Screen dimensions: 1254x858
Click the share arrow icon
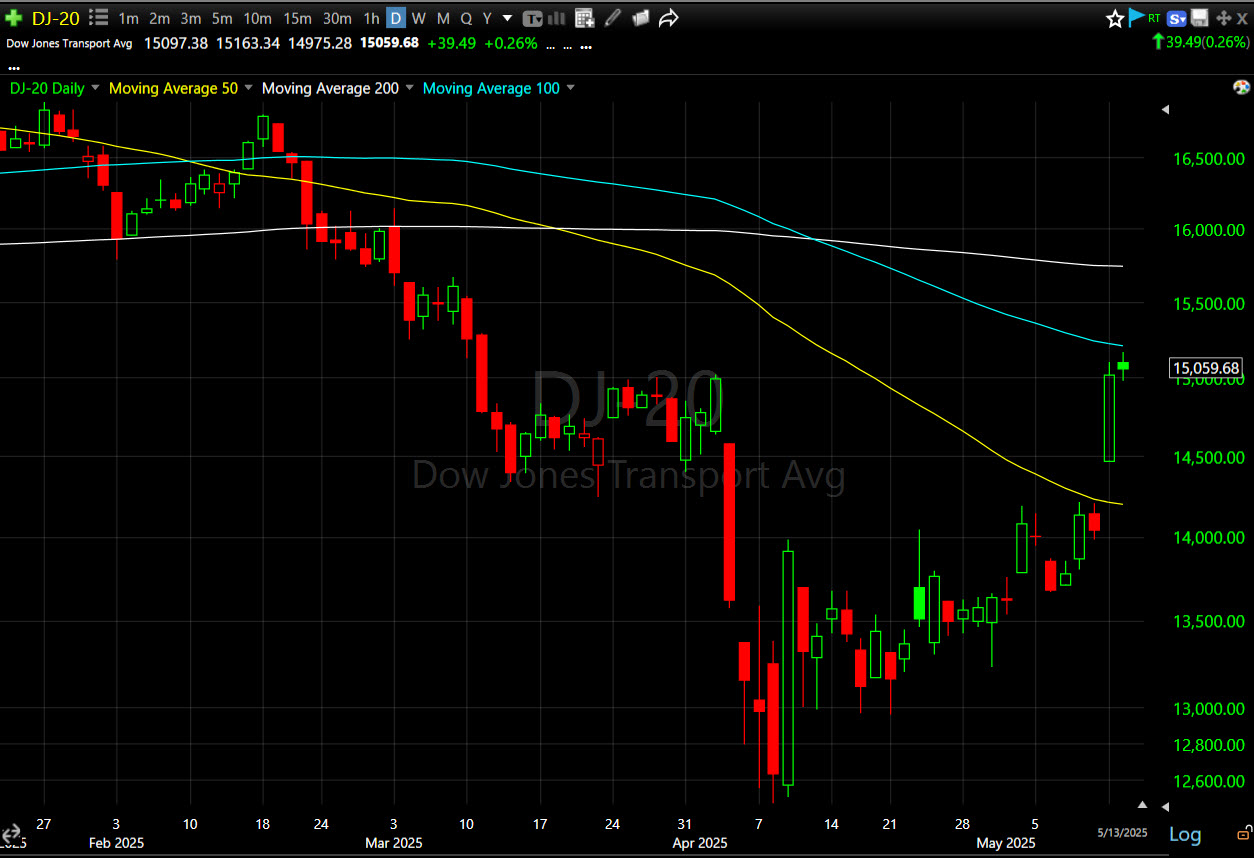[x=669, y=18]
